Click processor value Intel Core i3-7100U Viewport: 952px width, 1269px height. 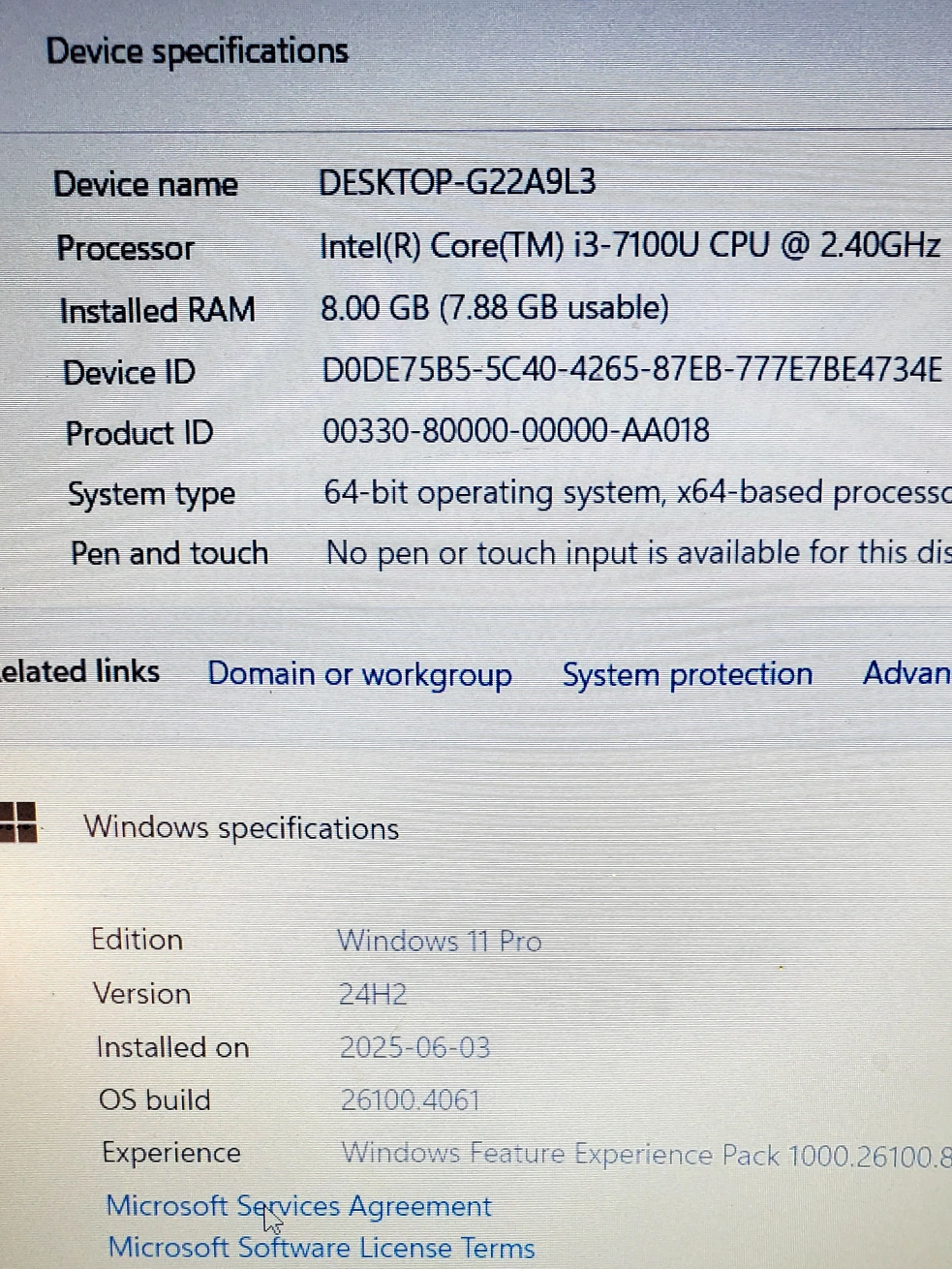click(x=630, y=245)
